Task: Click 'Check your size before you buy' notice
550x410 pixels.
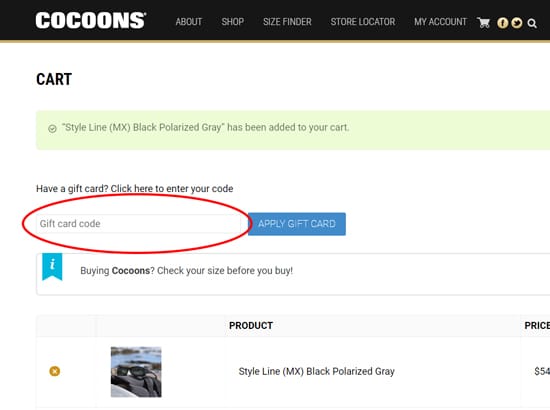Action: (225, 271)
